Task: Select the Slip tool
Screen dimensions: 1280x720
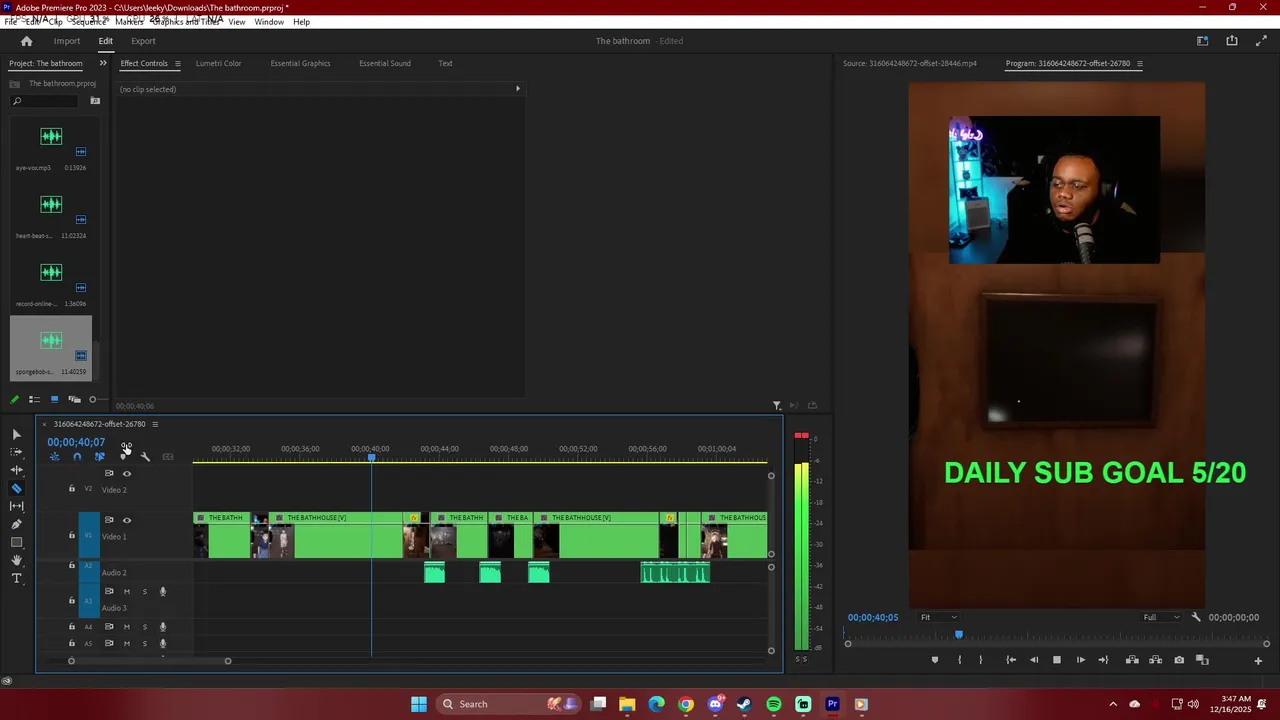Action: pyautogui.click(x=16, y=506)
